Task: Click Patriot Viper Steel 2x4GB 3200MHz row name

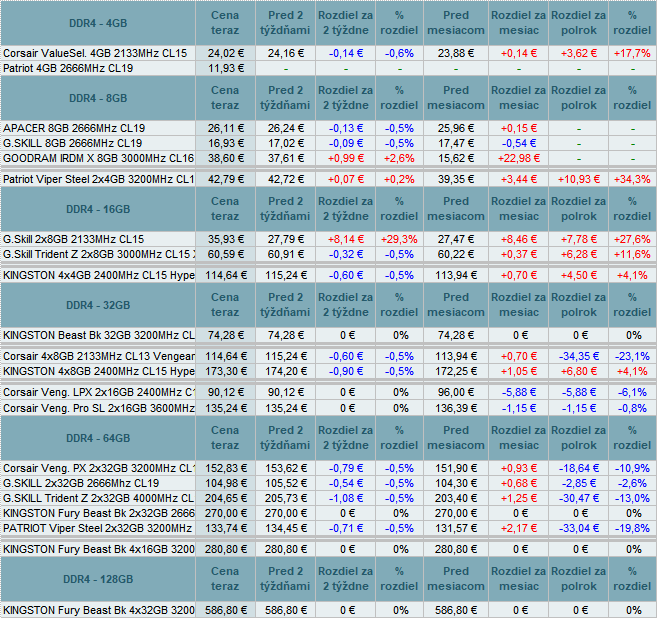Action: click(98, 179)
